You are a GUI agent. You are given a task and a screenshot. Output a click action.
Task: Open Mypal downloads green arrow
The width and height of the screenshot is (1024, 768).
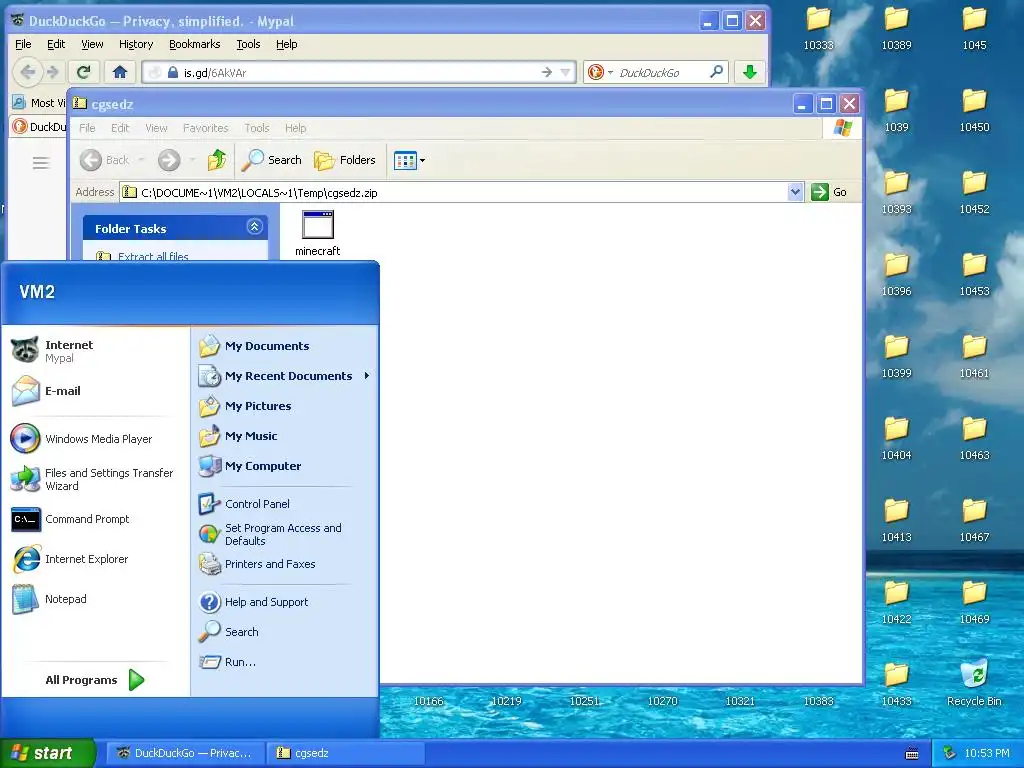(x=750, y=72)
